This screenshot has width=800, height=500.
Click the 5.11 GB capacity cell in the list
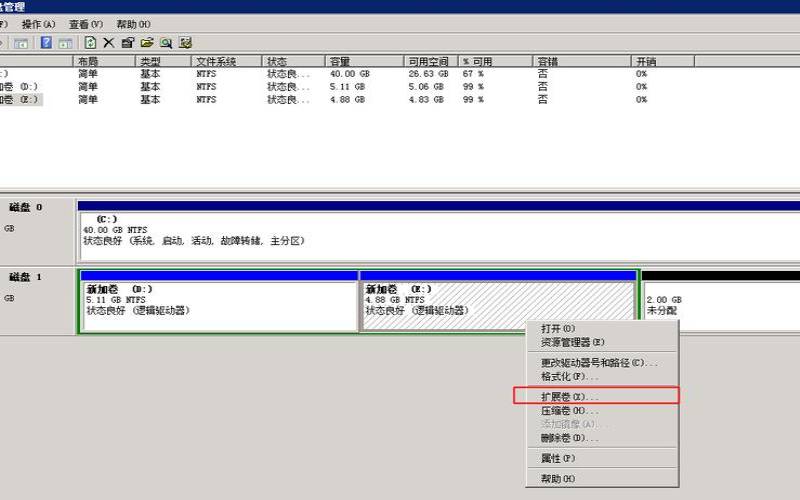(347, 87)
